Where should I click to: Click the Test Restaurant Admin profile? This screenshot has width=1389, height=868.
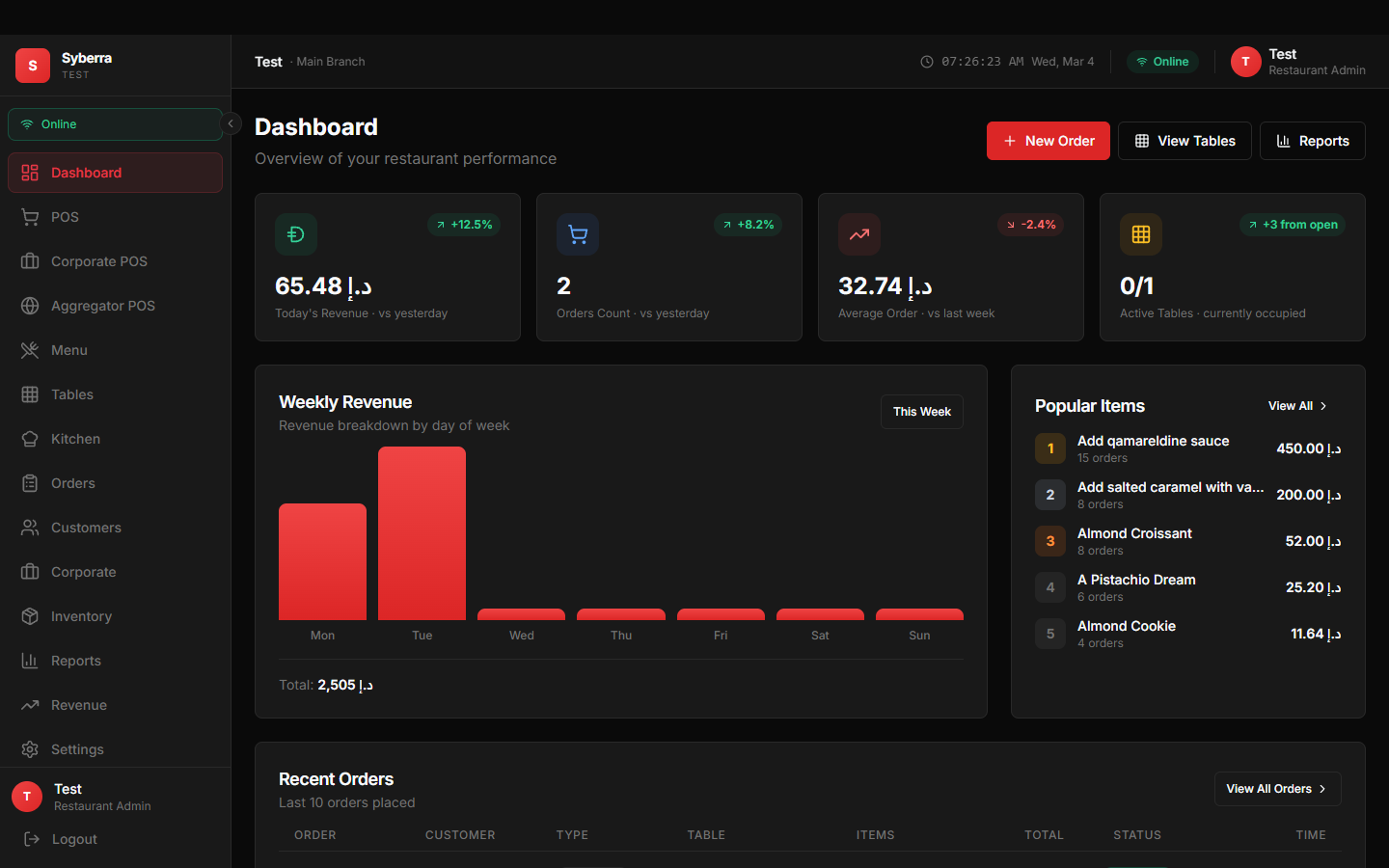pos(1298,62)
